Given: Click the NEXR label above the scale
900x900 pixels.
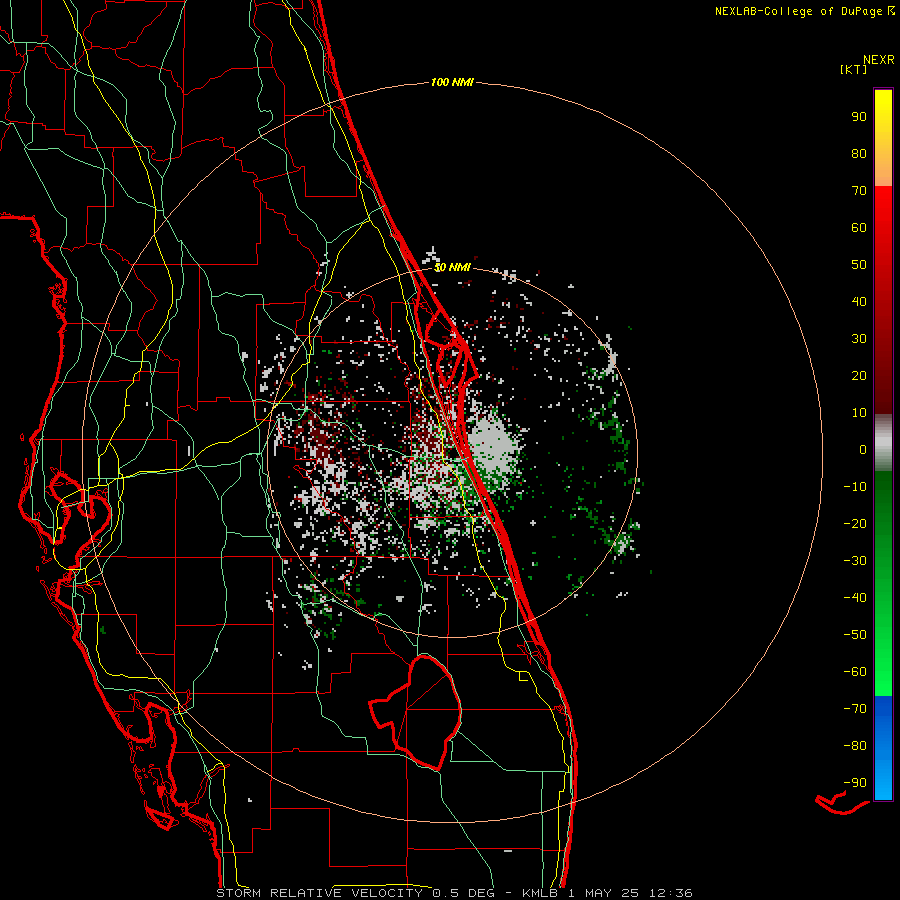Looking at the screenshot, I should (879, 60).
